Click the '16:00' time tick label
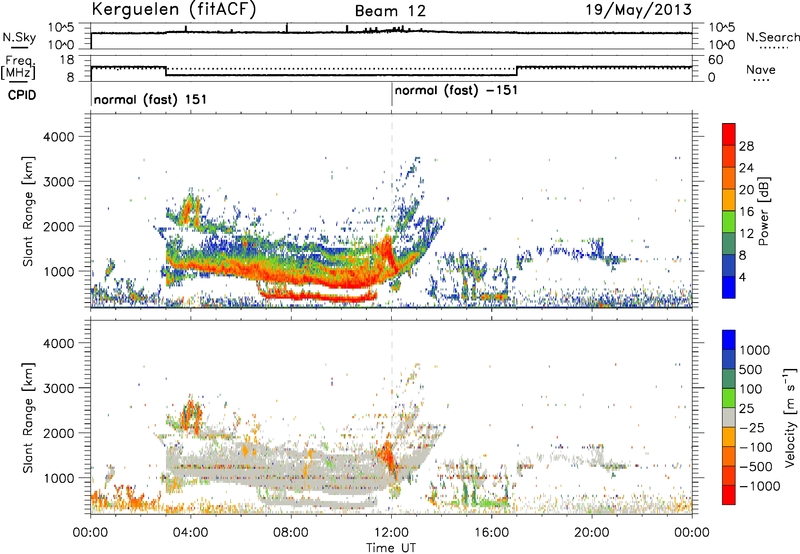Image resolution: width=800 pixels, height=554 pixels. click(491, 533)
